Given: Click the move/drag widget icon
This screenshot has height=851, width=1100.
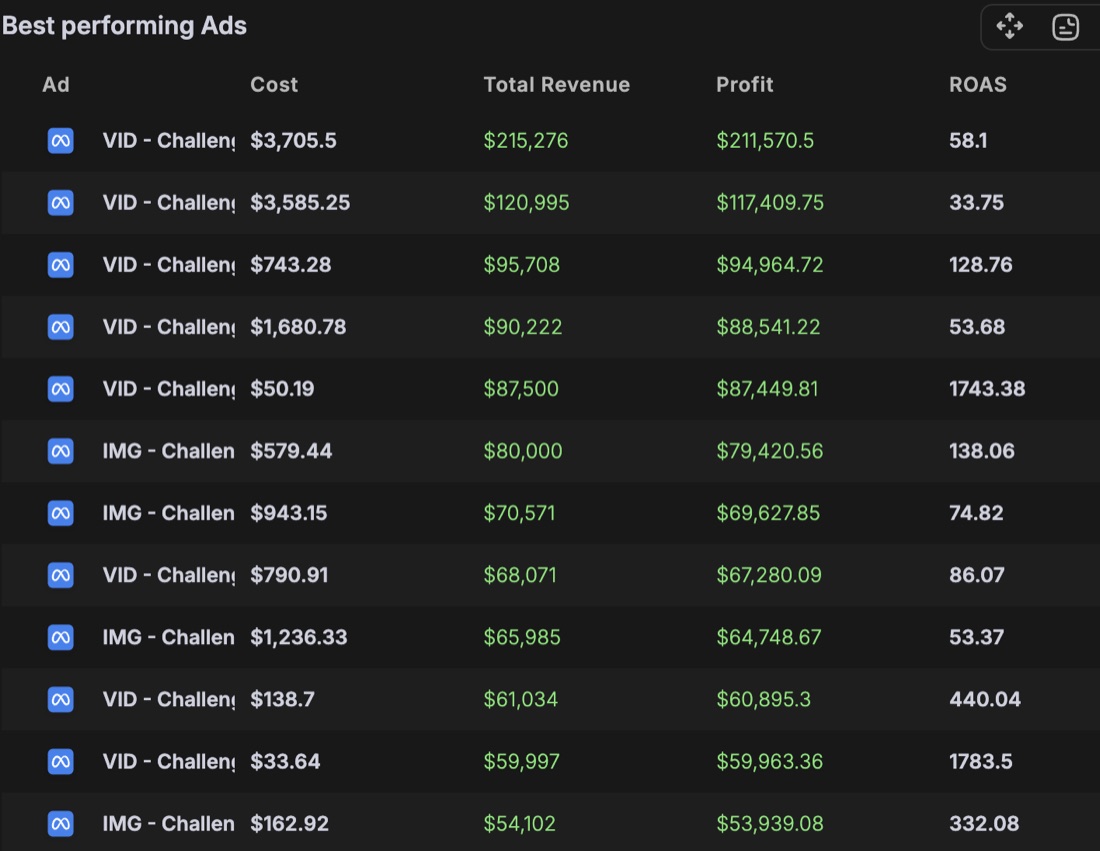Looking at the screenshot, I should tap(1010, 27).
